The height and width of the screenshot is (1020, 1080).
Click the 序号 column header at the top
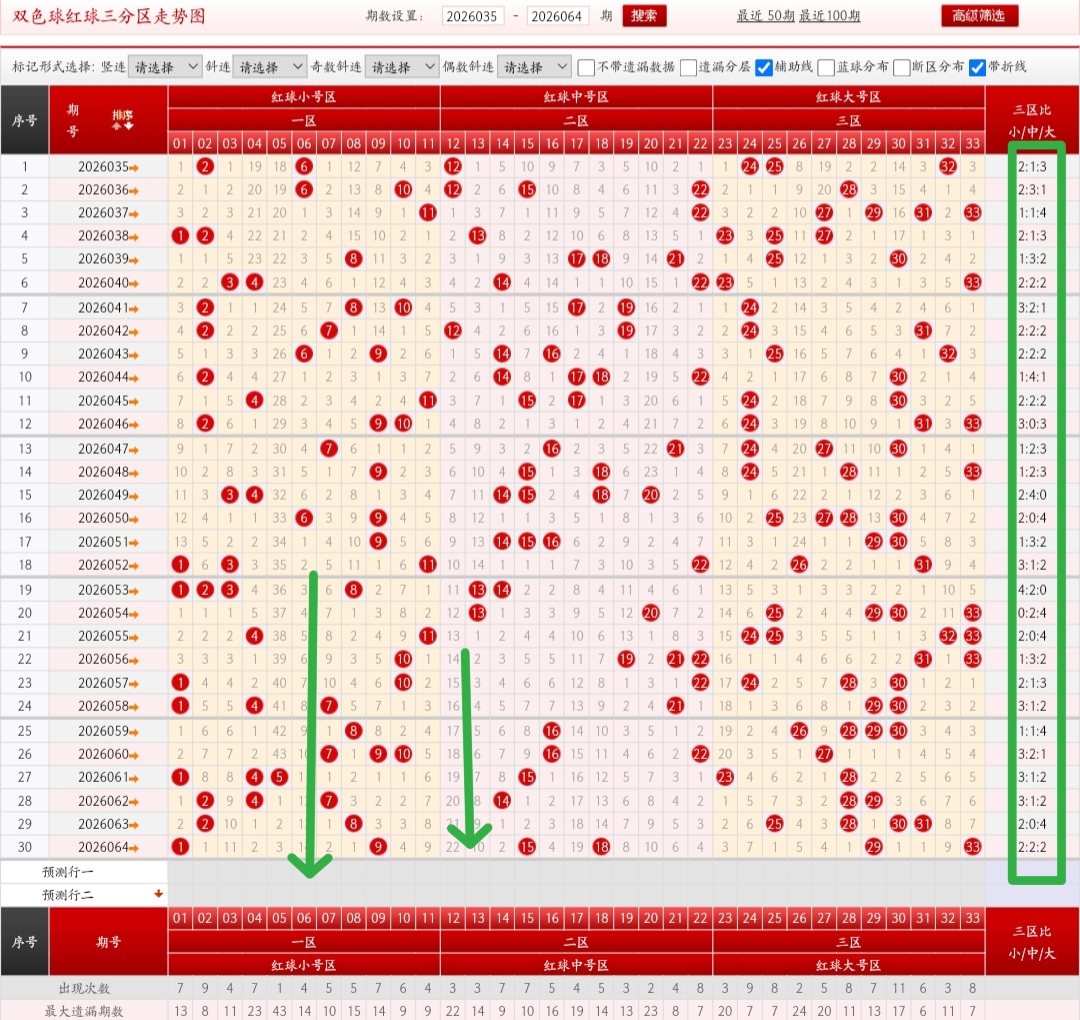pyautogui.click(x=25, y=121)
